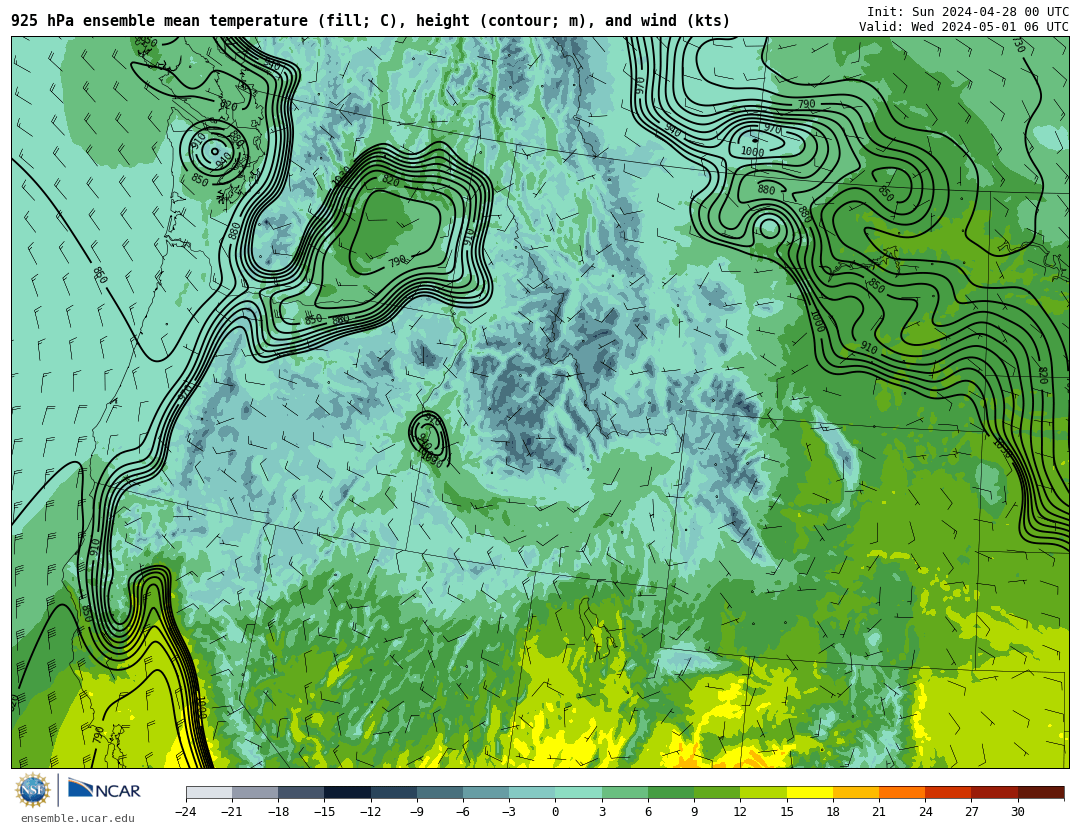
Task: Pick the light gray -24 to -21 colorbar swatch
Action: 209,792
